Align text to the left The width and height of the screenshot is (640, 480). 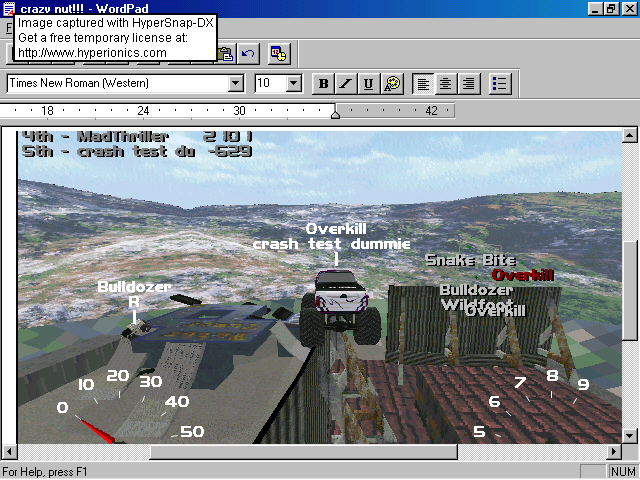(425, 84)
